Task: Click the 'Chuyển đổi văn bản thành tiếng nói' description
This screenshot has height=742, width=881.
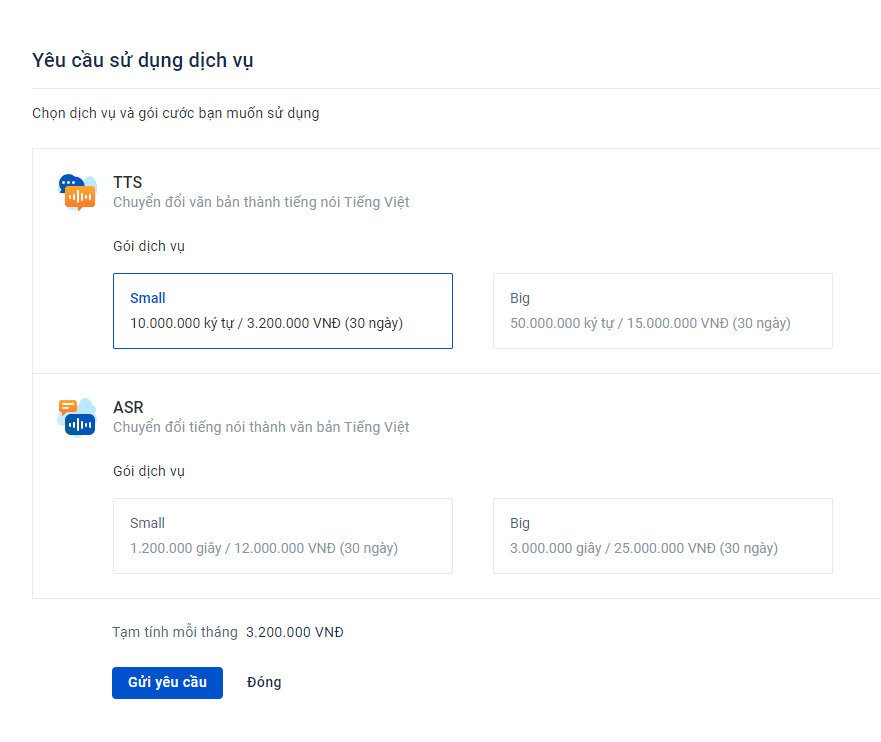Action: click(261, 202)
